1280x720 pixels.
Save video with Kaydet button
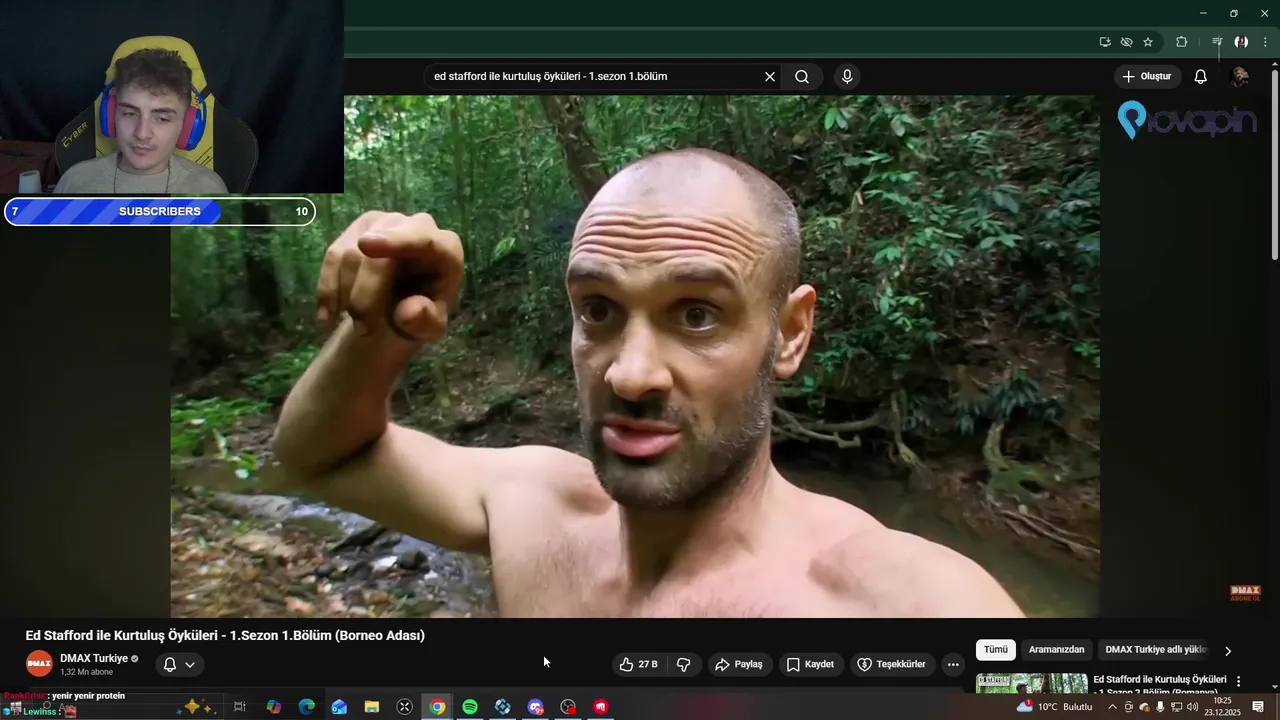coord(811,664)
